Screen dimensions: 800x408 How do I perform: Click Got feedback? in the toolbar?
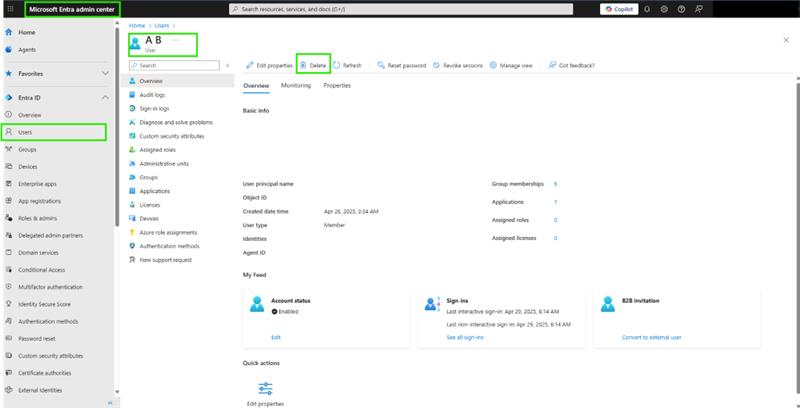[571, 65]
